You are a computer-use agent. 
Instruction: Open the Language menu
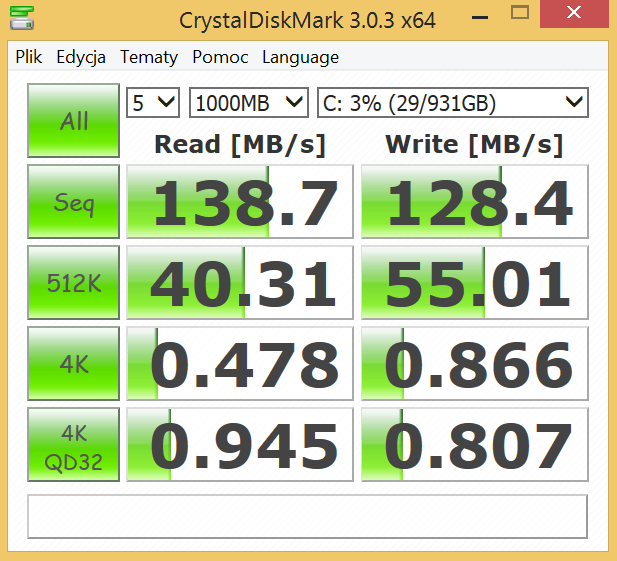[301, 57]
